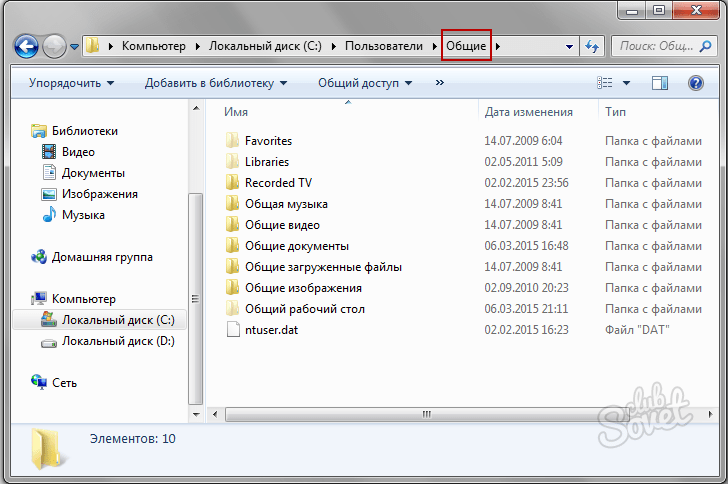Click navigation pane scrollbar up arrow
The image size is (728, 484).
[196, 108]
